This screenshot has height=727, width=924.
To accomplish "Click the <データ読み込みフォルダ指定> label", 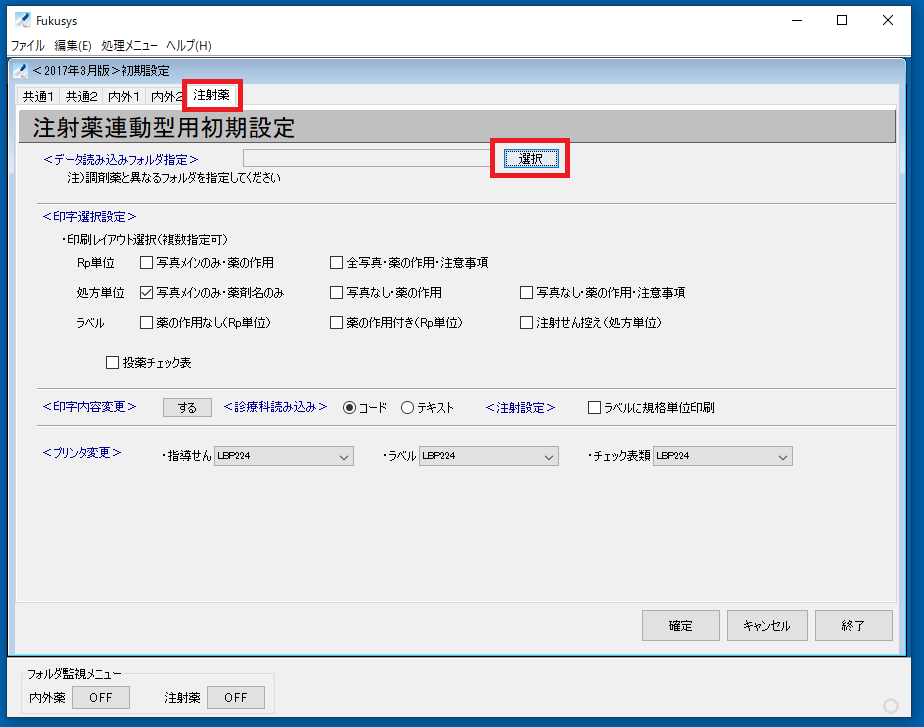I will click(x=121, y=160).
